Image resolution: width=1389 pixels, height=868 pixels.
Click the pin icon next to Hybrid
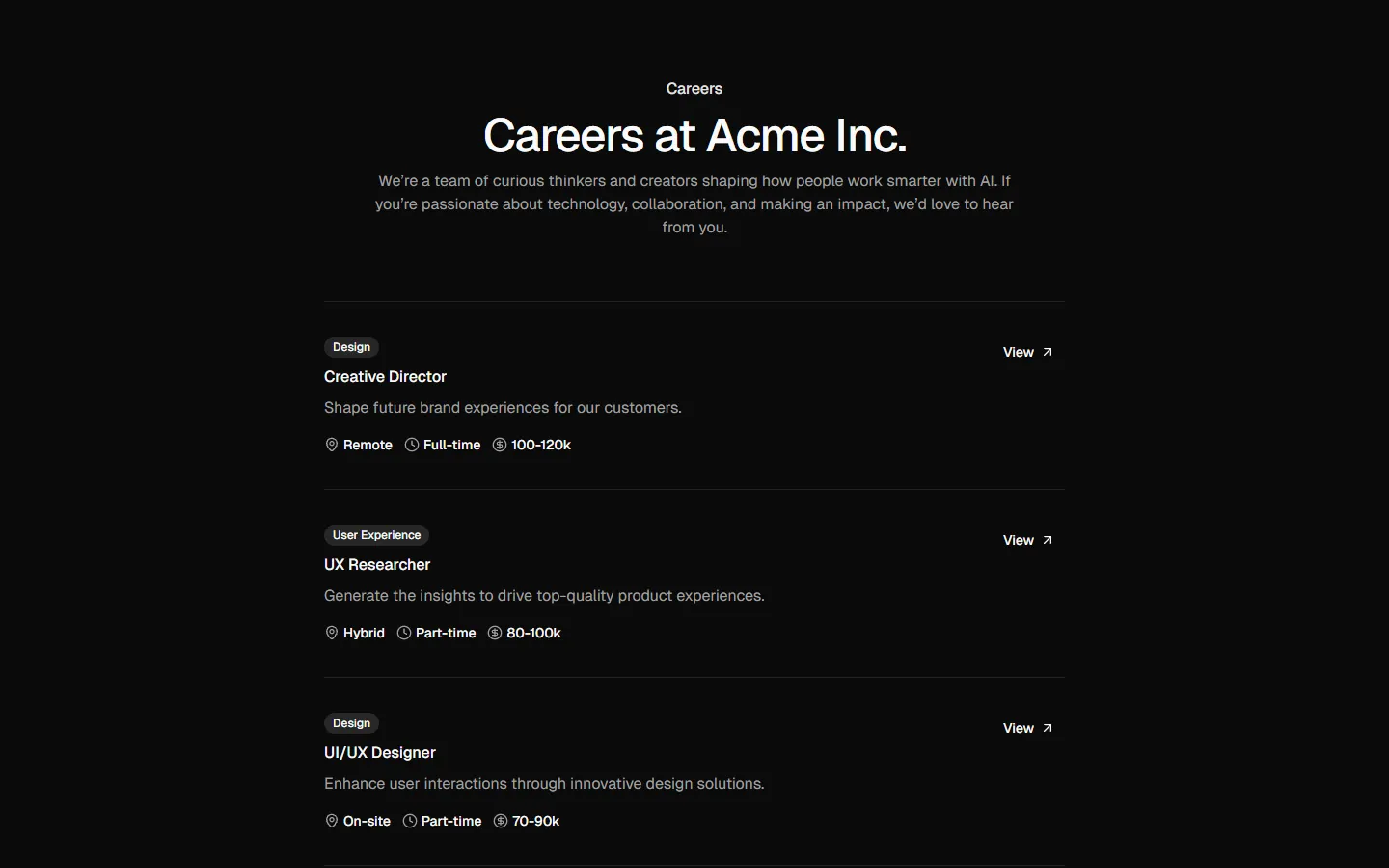(x=331, y=633)
